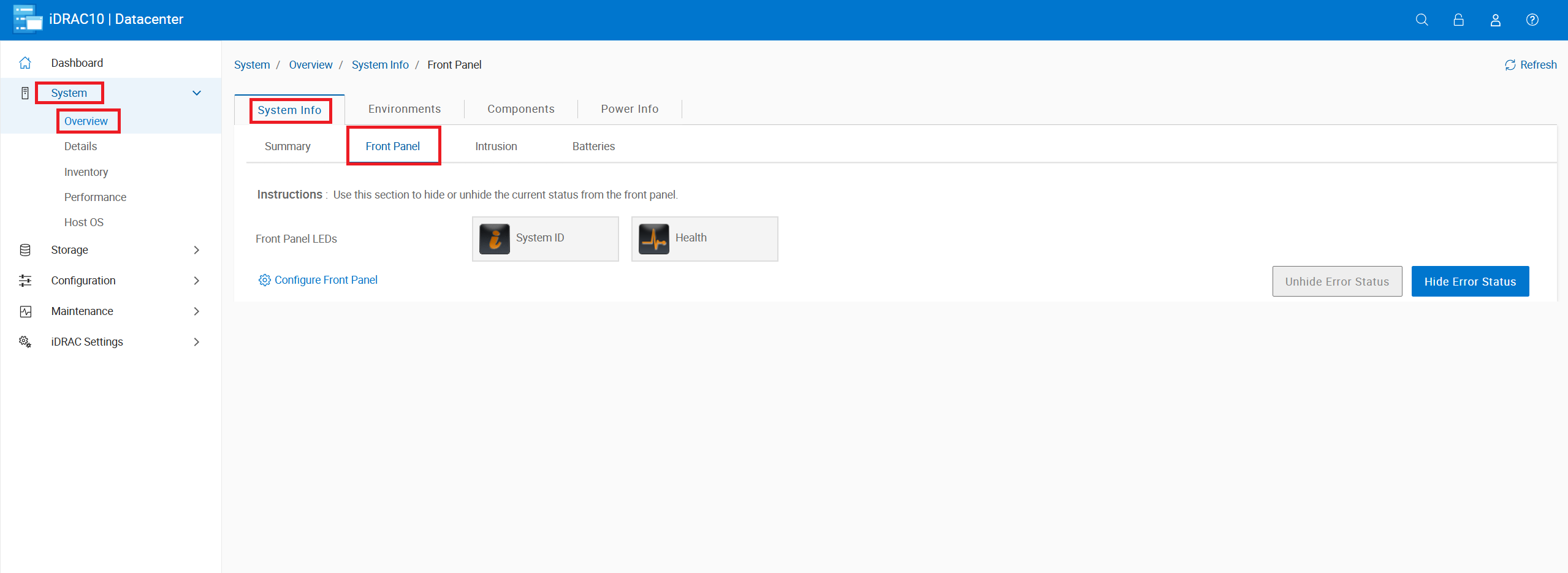Click the Maintenance activity icon
This screenshot has height=573, width=1568.
coord(25,311)
